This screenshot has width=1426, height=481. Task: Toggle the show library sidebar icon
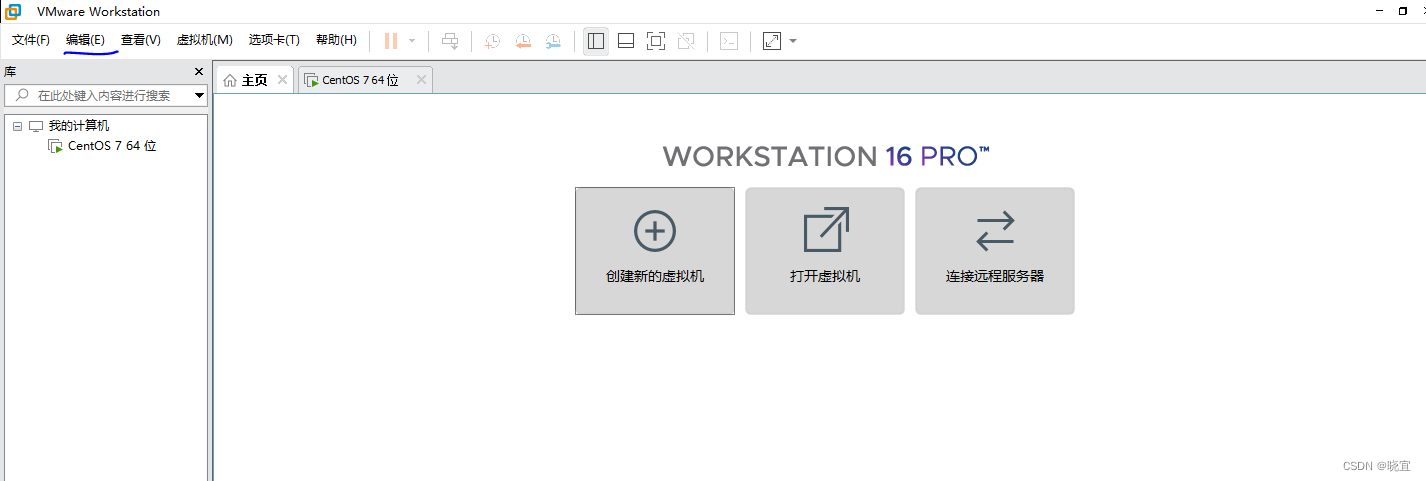596,41
